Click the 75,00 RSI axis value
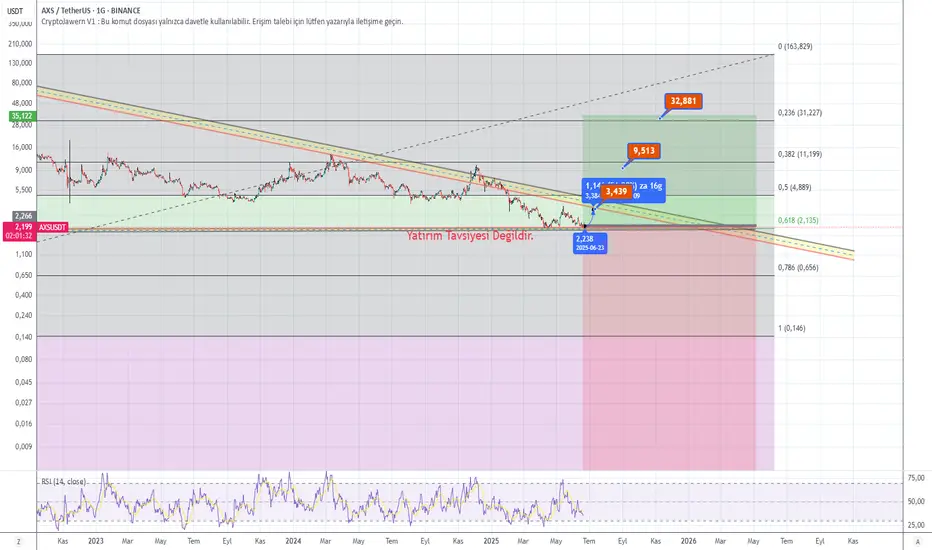Screen dimensions: 932x550 [916, 478]
